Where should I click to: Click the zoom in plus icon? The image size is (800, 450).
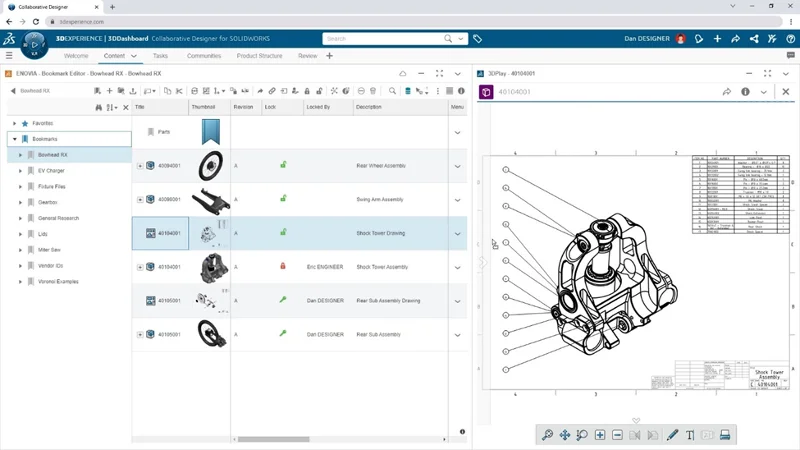click(600, 435)
